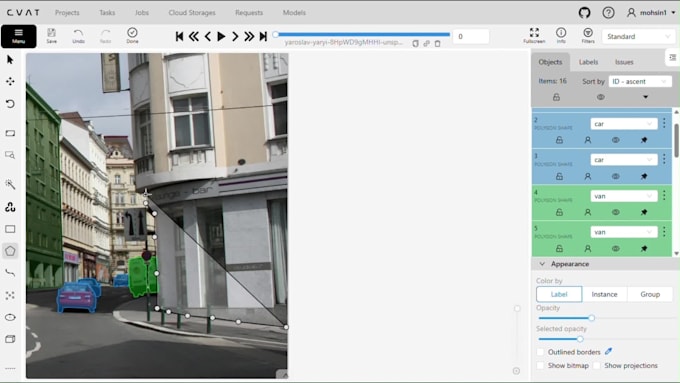Jump forward multiple frames
This screenshot has height=383, width=680.
click(x=249, y=36)
